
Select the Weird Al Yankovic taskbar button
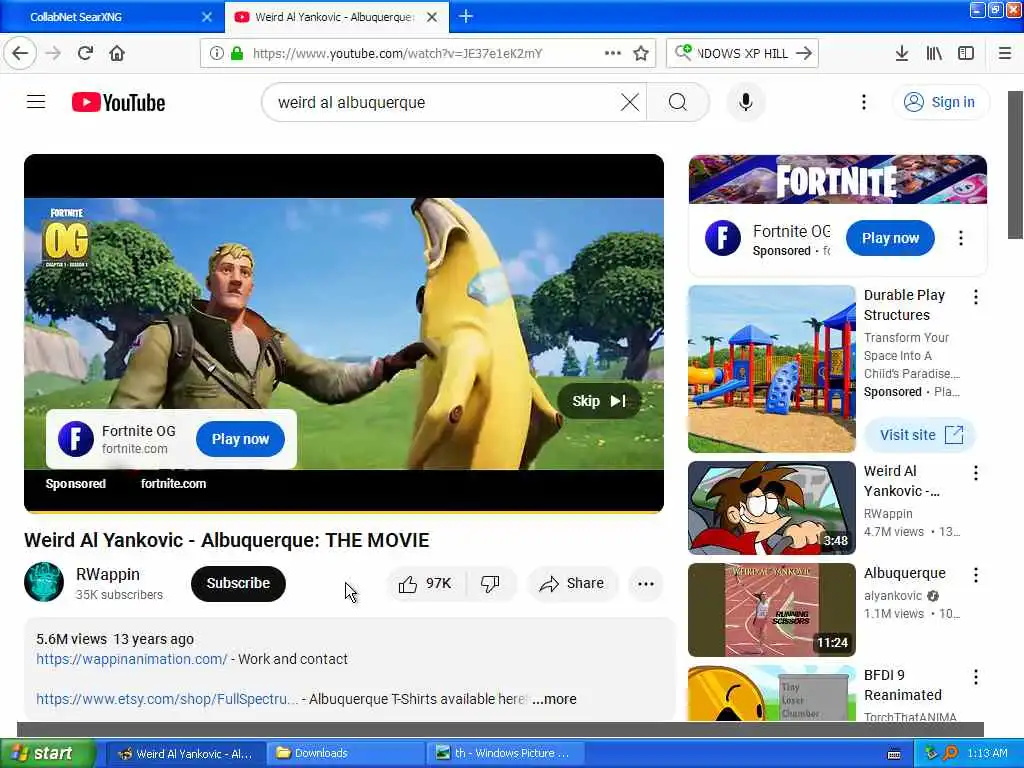[185, 753]
